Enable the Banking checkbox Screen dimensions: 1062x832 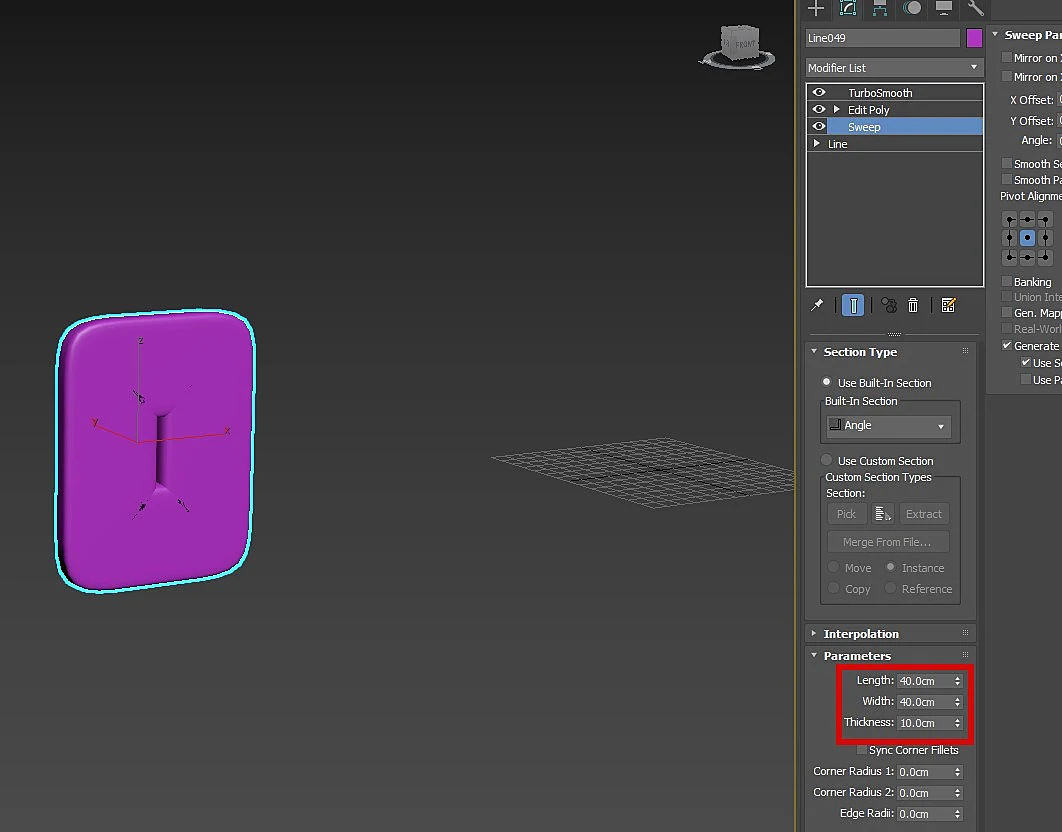(1007, 281)
